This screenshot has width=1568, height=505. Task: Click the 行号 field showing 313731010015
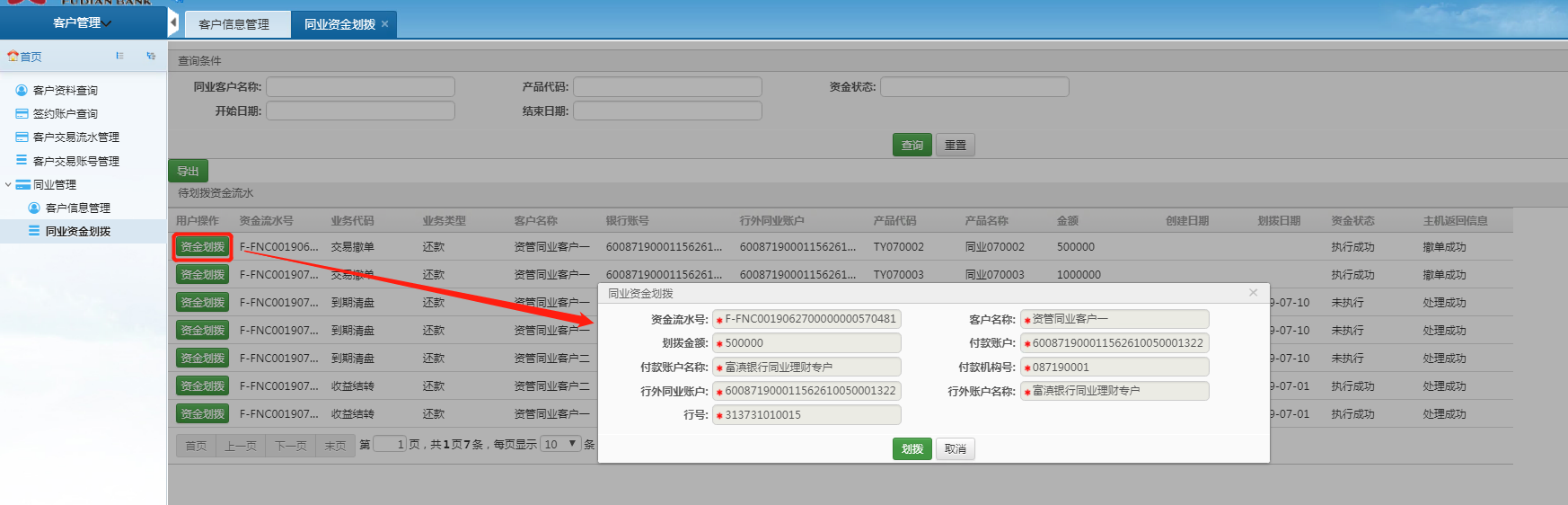click(x=806, y=414)
